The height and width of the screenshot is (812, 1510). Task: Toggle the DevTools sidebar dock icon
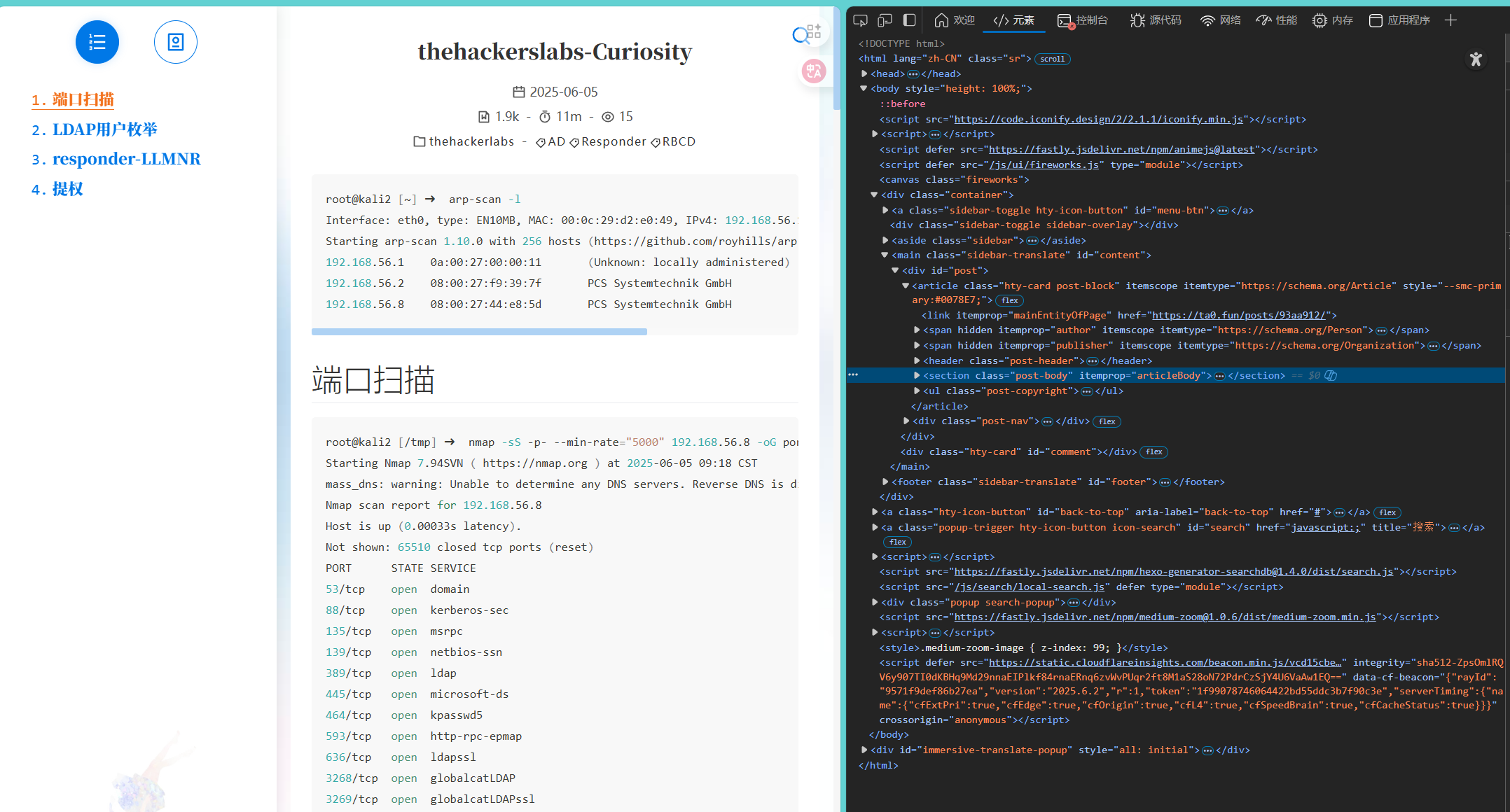click(x=909, y=20)
